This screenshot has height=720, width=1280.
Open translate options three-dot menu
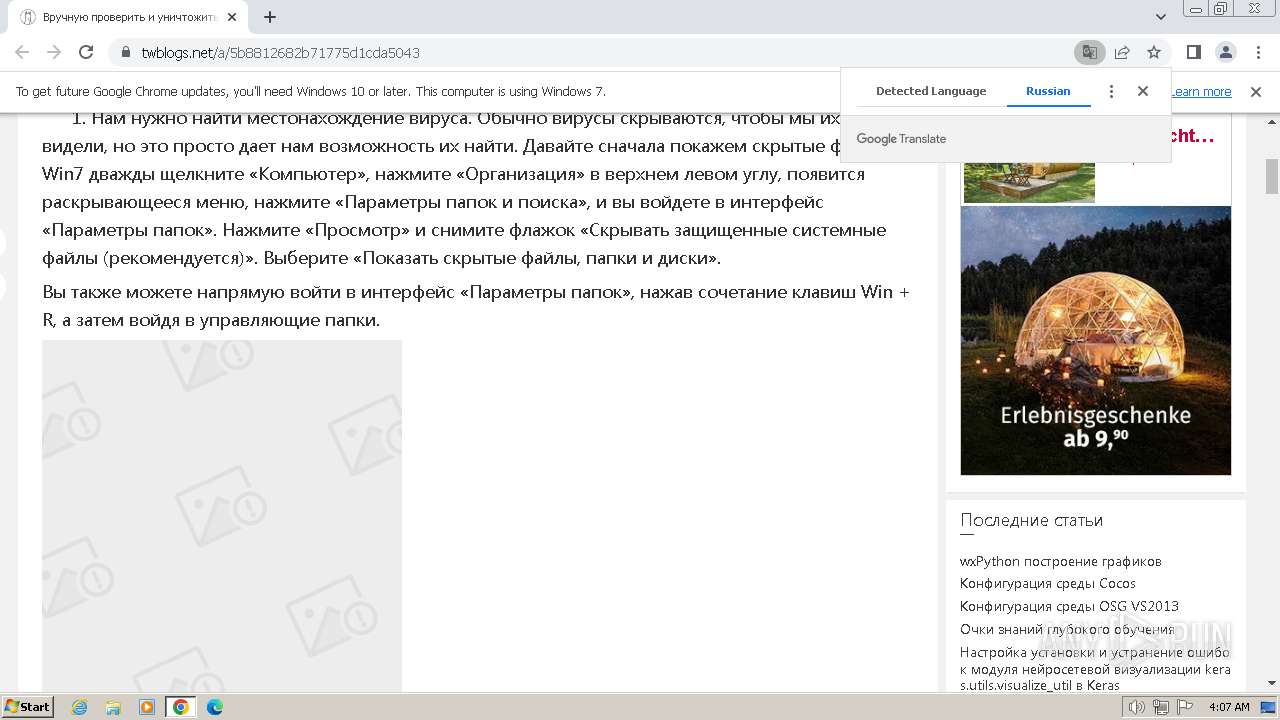[x=1111, y=91]
